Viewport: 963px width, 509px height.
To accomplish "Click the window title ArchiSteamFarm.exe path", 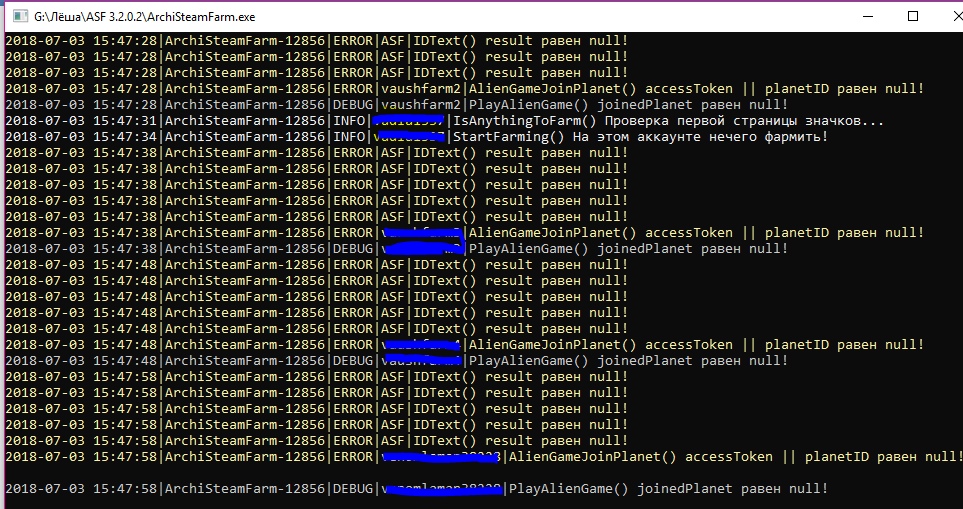I will coord(145,17).
